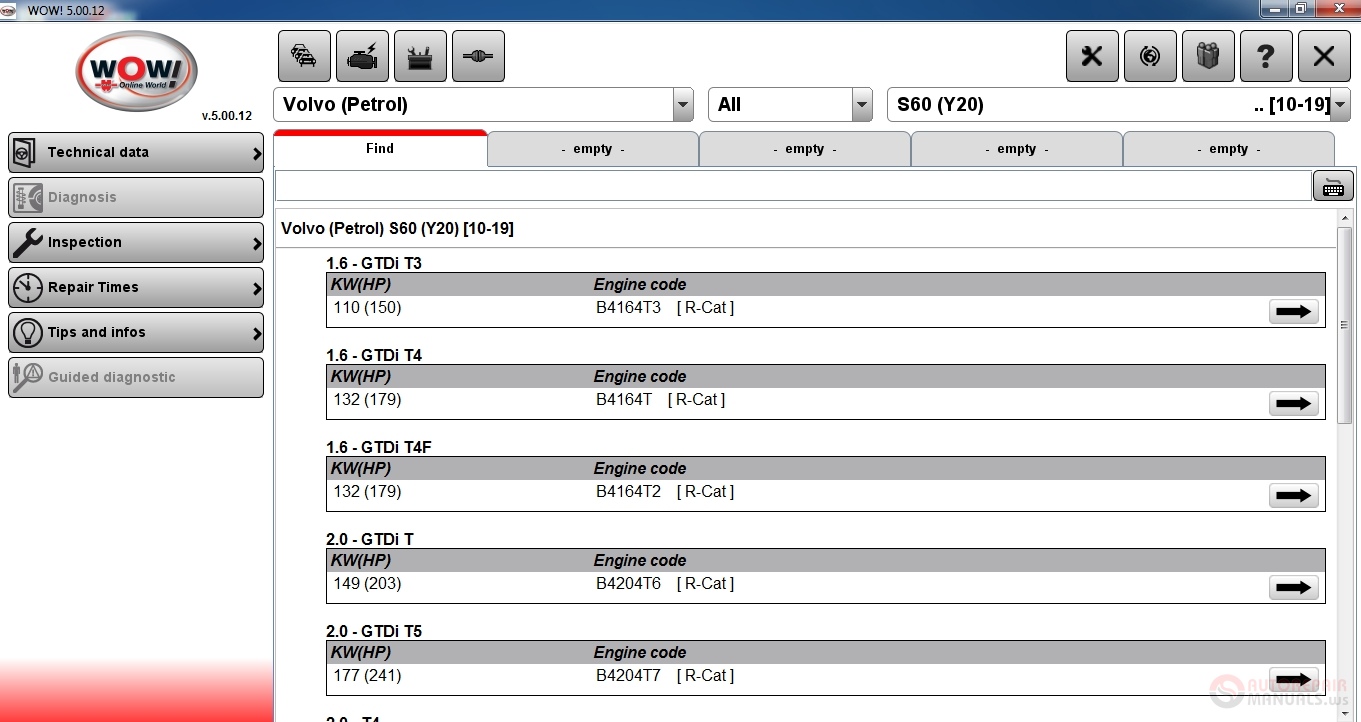Select the 1.6 - GTDi T3 heading
The width and height of the screenshot is (1361, 722).
(x=374, y=263)
